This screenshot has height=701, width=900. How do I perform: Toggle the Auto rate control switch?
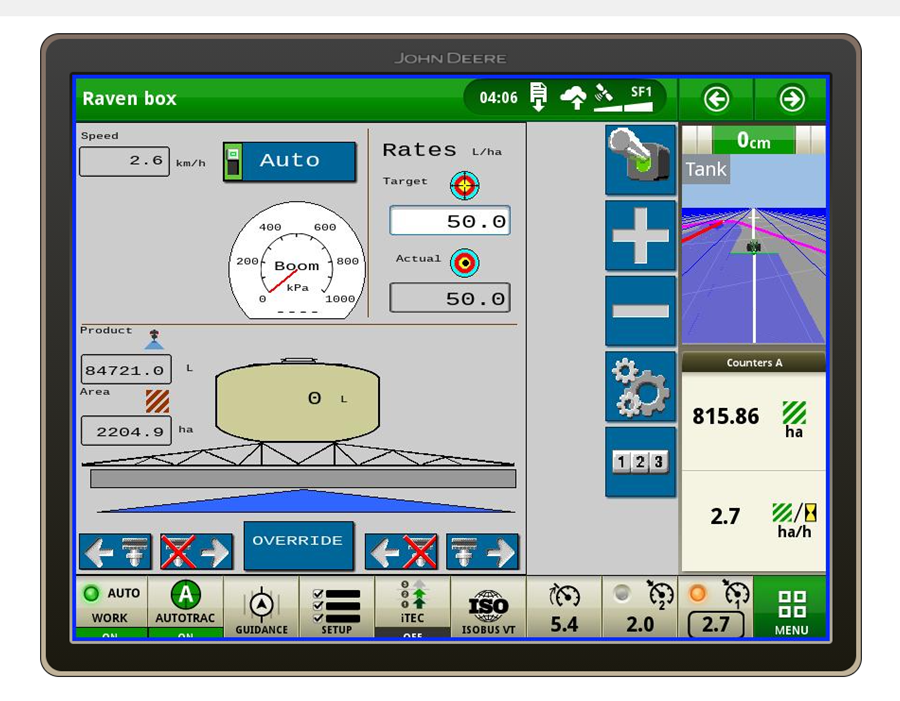(289, 162)
